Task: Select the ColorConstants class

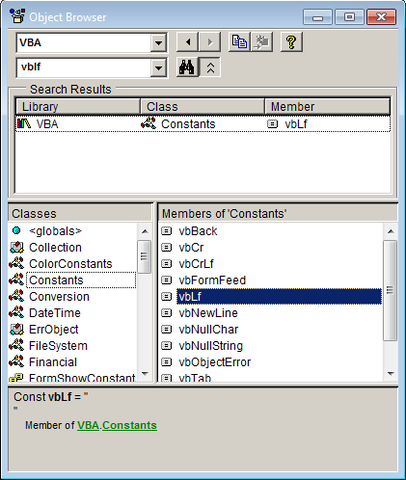Action: [71, 264]
